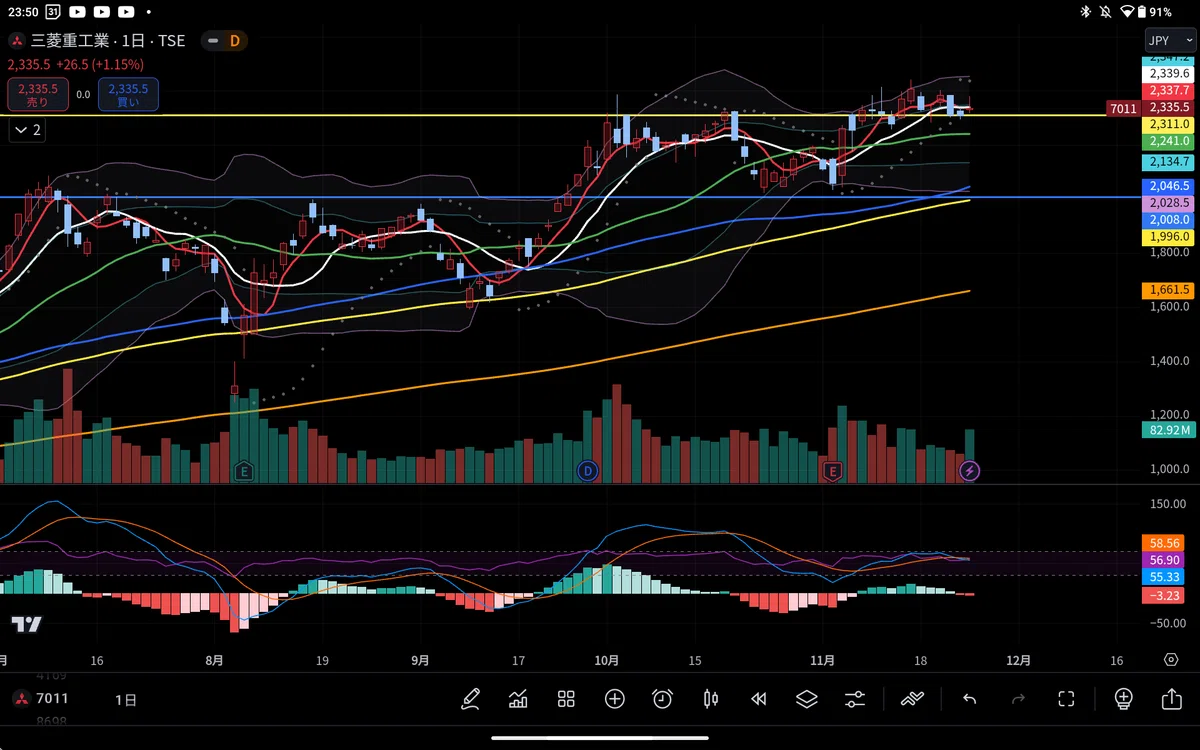Tap the green 2,241.0 price label

click(x=1169, y=141)
